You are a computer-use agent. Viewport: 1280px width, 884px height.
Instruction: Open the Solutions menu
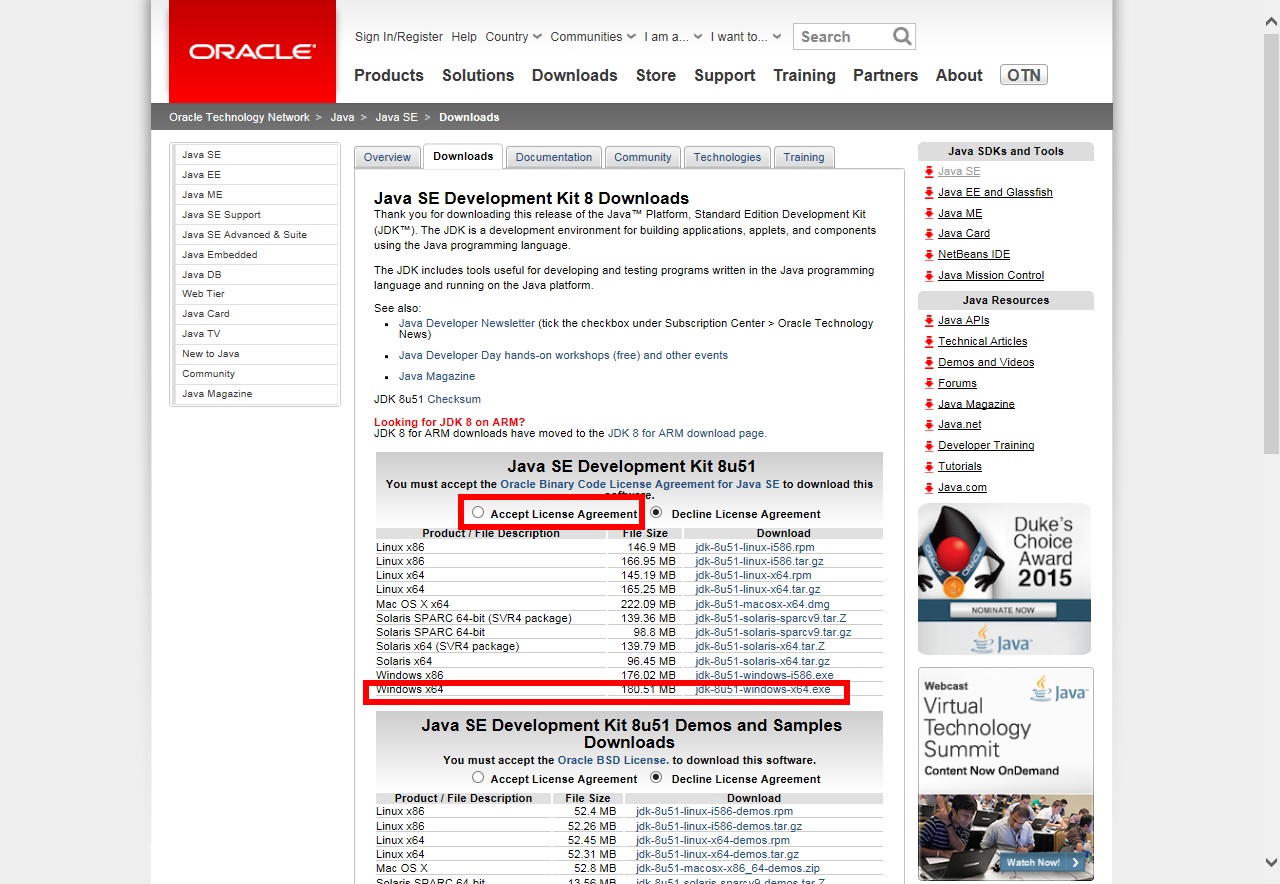(478, 75)
